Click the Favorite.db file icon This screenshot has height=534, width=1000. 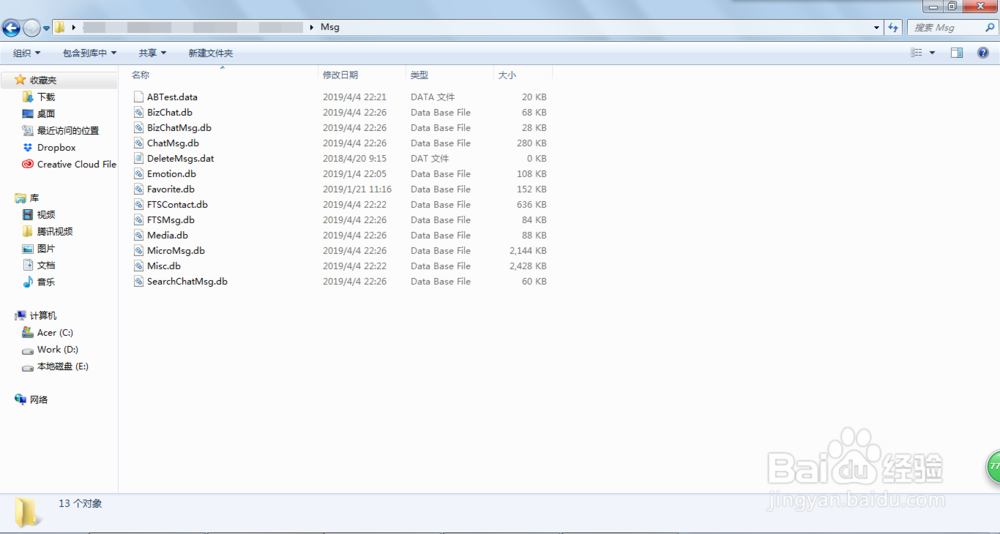[138, 189]
